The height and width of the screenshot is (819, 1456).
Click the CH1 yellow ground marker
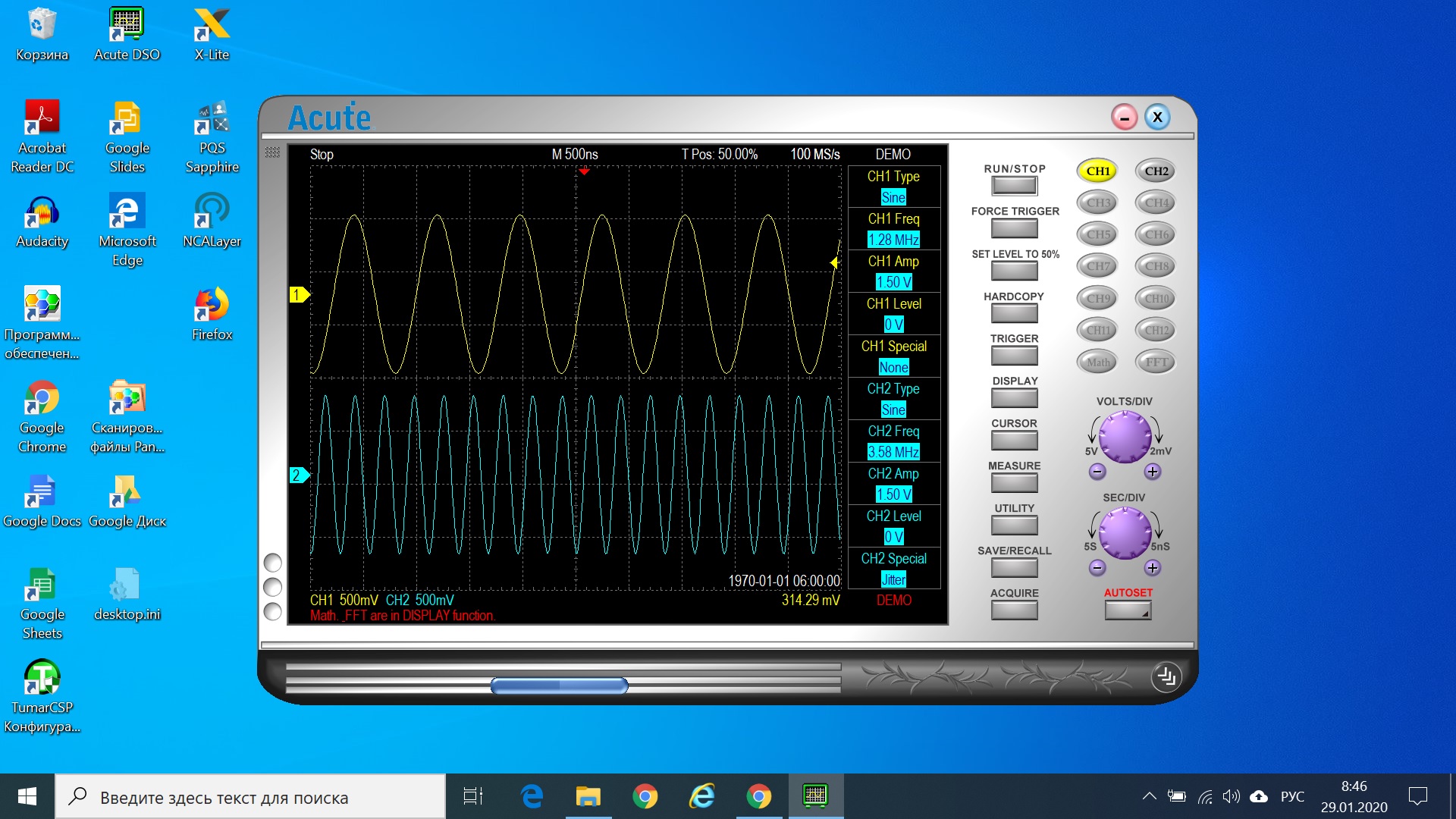(x=300, y=294)
